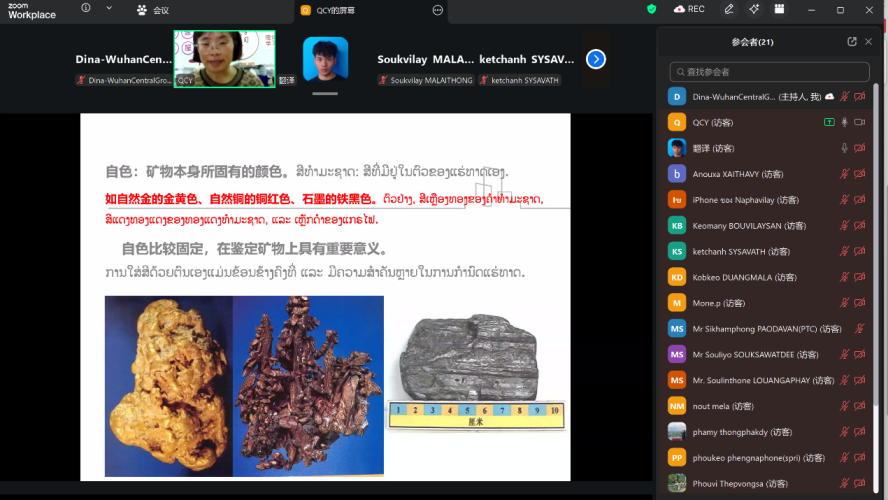Click QCY screen share indicator icon
Screen dimensions: 888x500
pyautogui.click(x=829, y=122)
